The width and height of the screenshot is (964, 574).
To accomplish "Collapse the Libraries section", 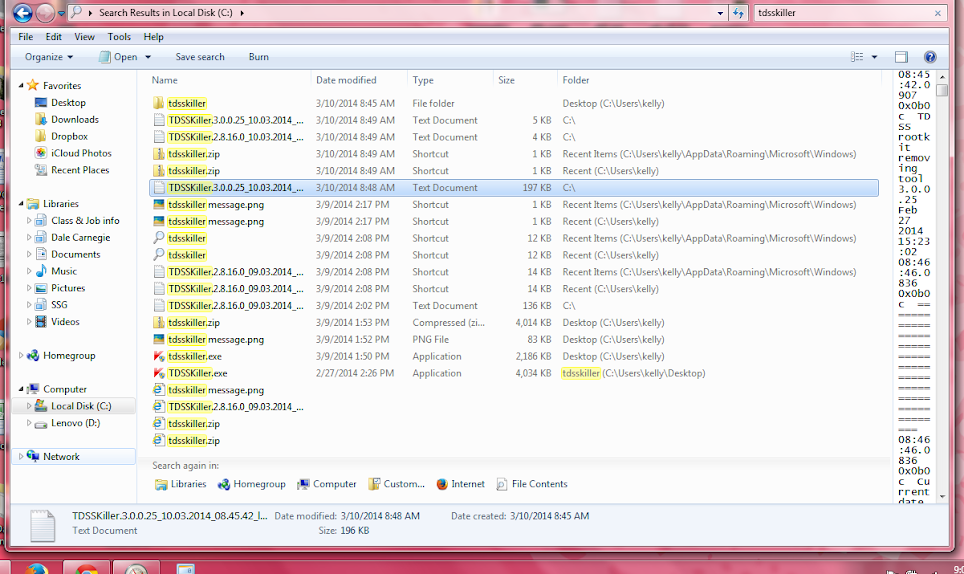I will click(21, 203).
